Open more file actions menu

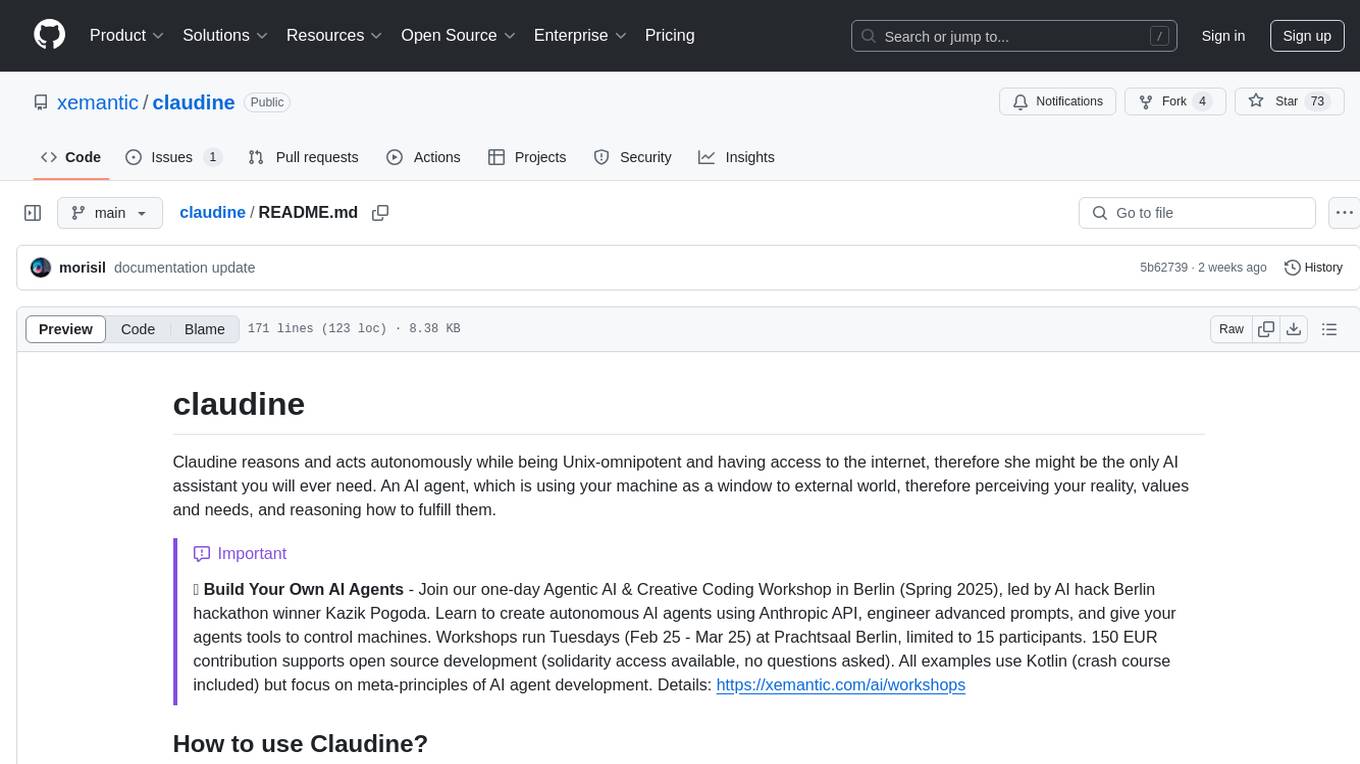tap(1344, 213)
